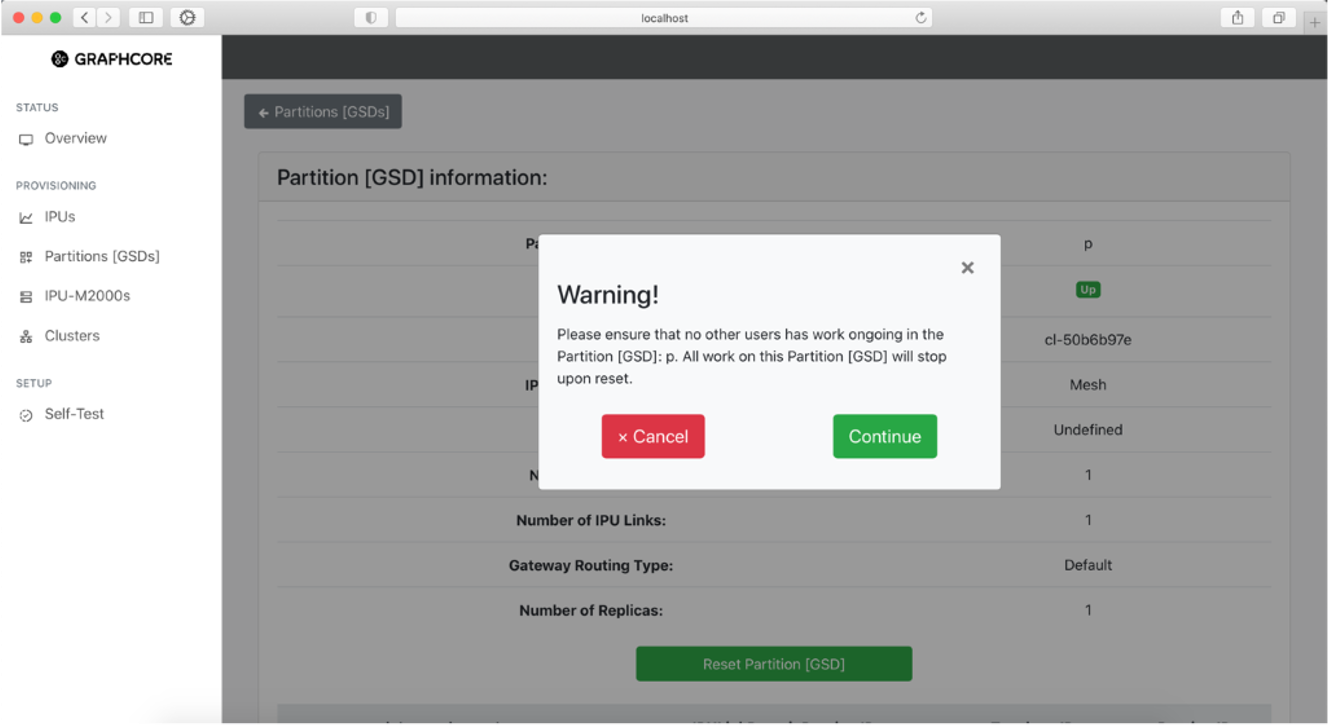This screenshot has width=1332, height=727.
Task: Click the Mesh value
Action: tap(1088, 385)
